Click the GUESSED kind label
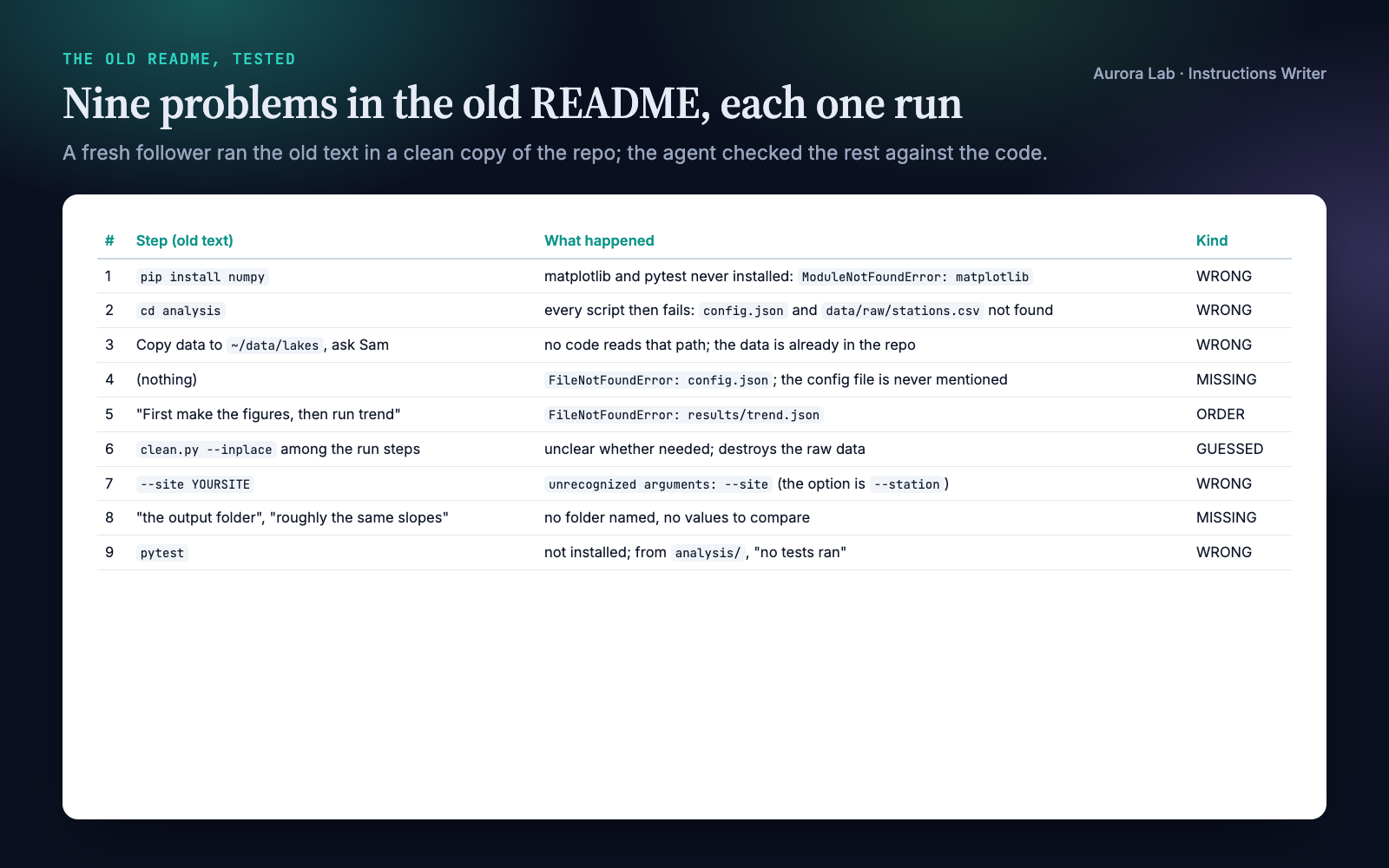This screenshot has width=1389, height=868. 1230,449
